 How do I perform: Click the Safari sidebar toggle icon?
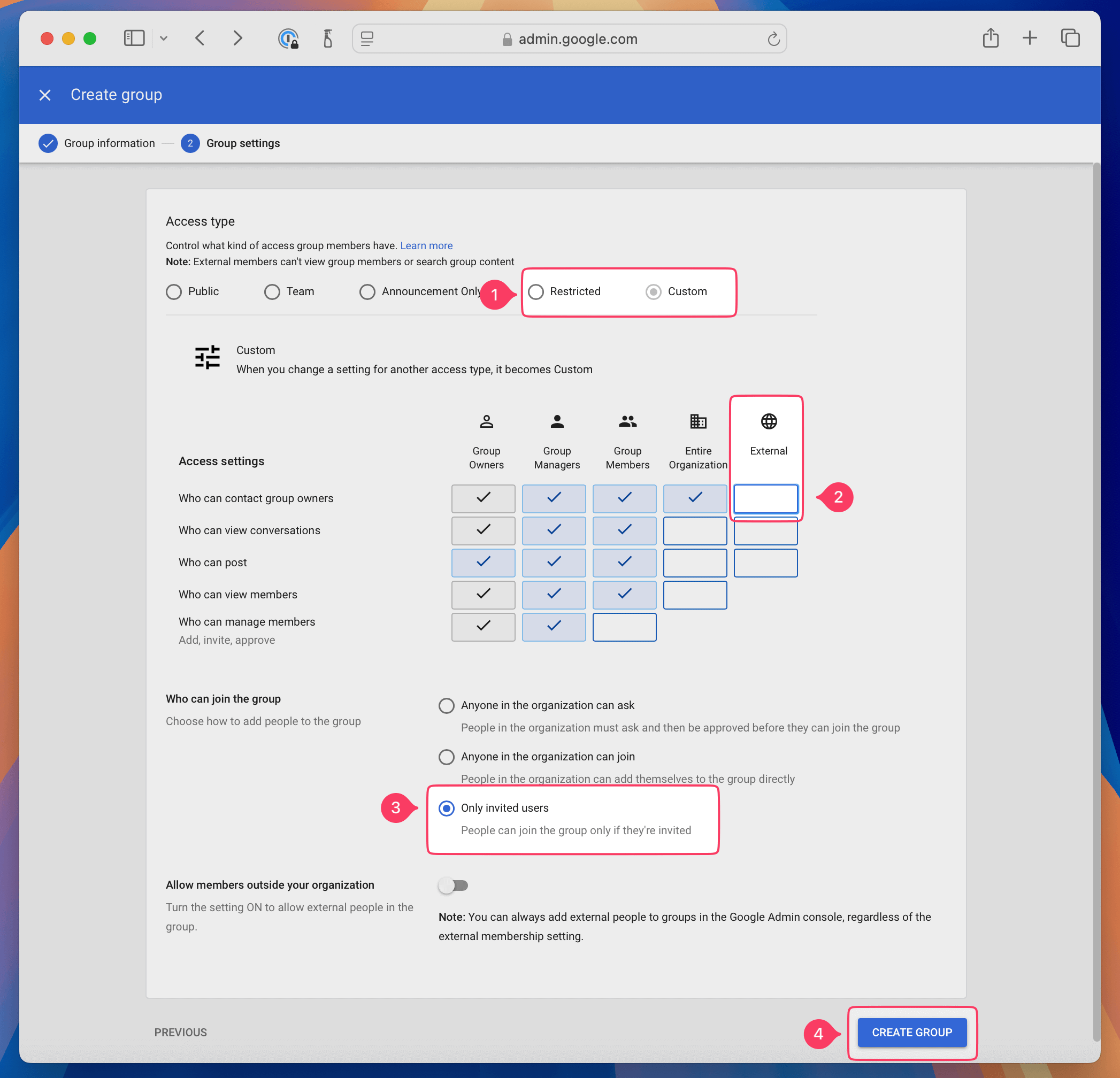tap(134, 38)
